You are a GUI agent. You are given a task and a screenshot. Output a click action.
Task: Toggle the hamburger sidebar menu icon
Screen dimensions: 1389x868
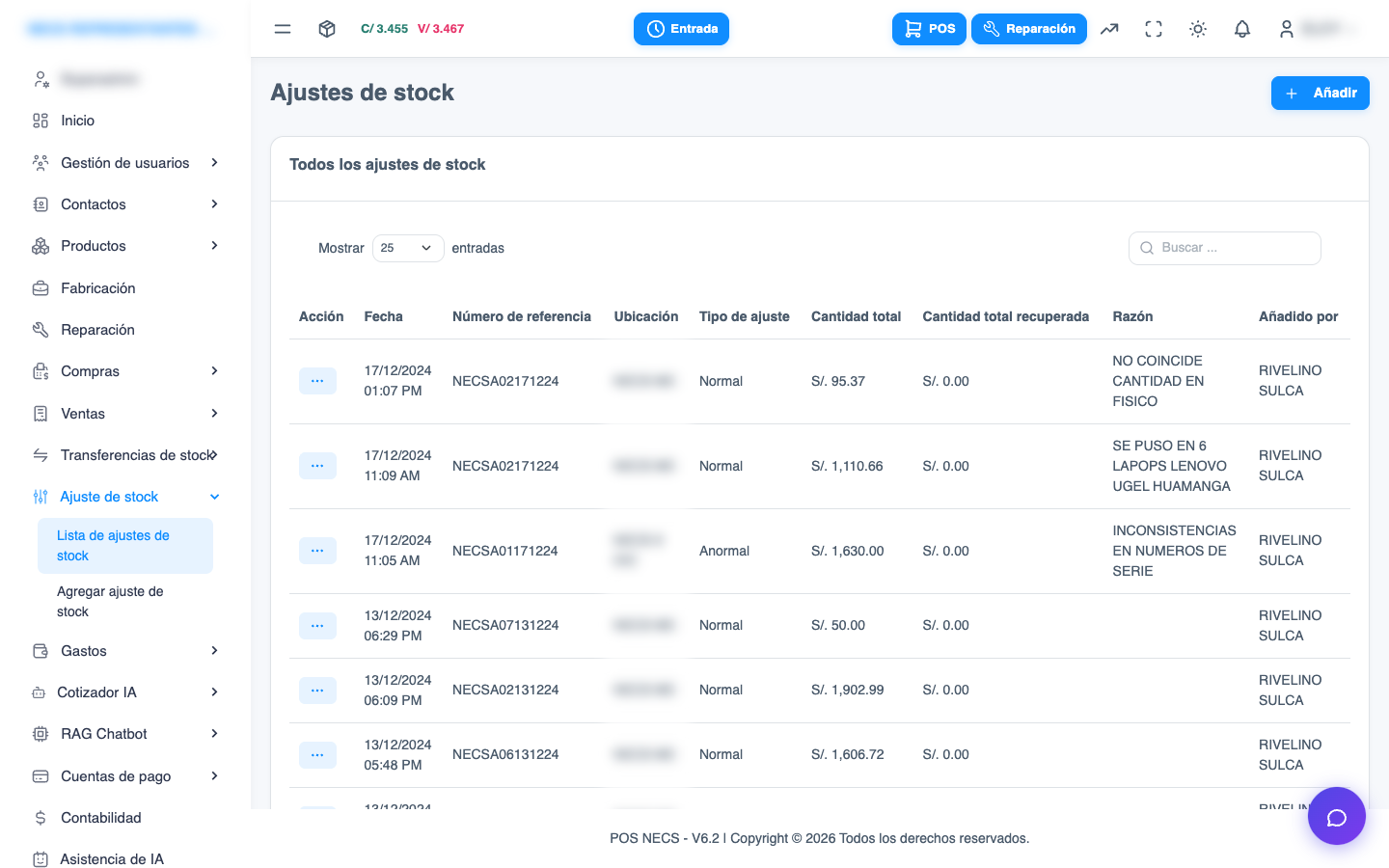coord(283,29)
